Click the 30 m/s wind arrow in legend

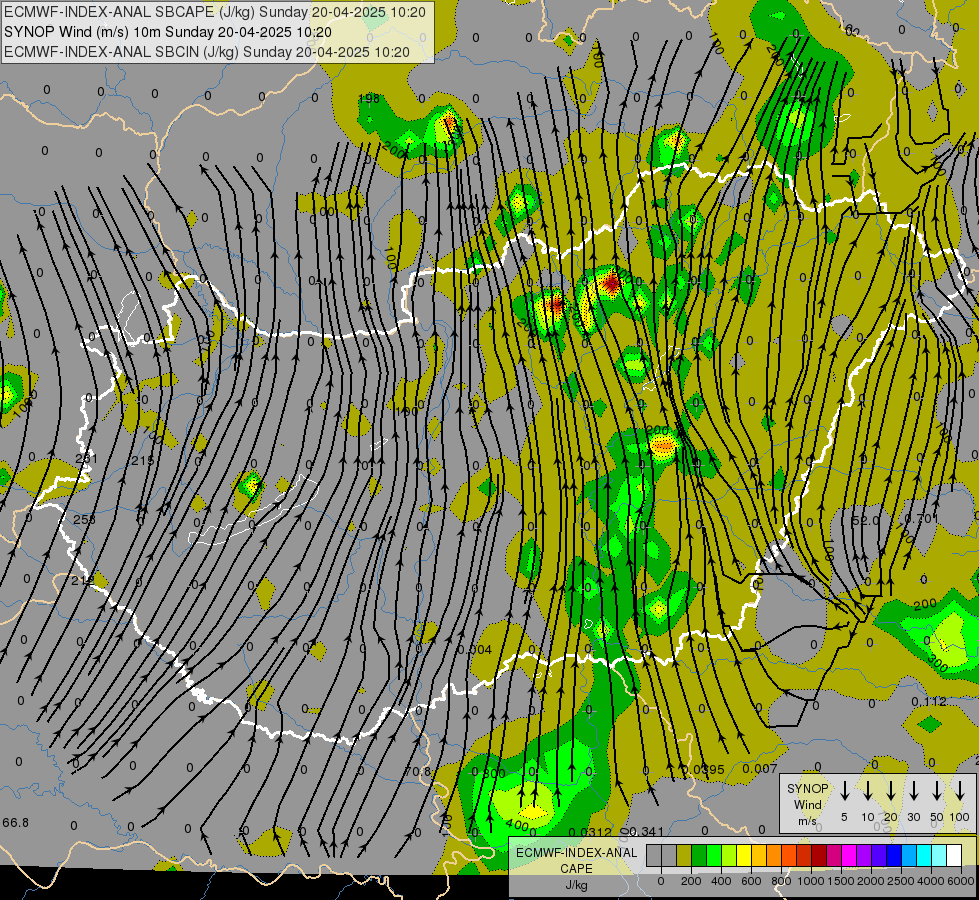[x=913, y=791]
